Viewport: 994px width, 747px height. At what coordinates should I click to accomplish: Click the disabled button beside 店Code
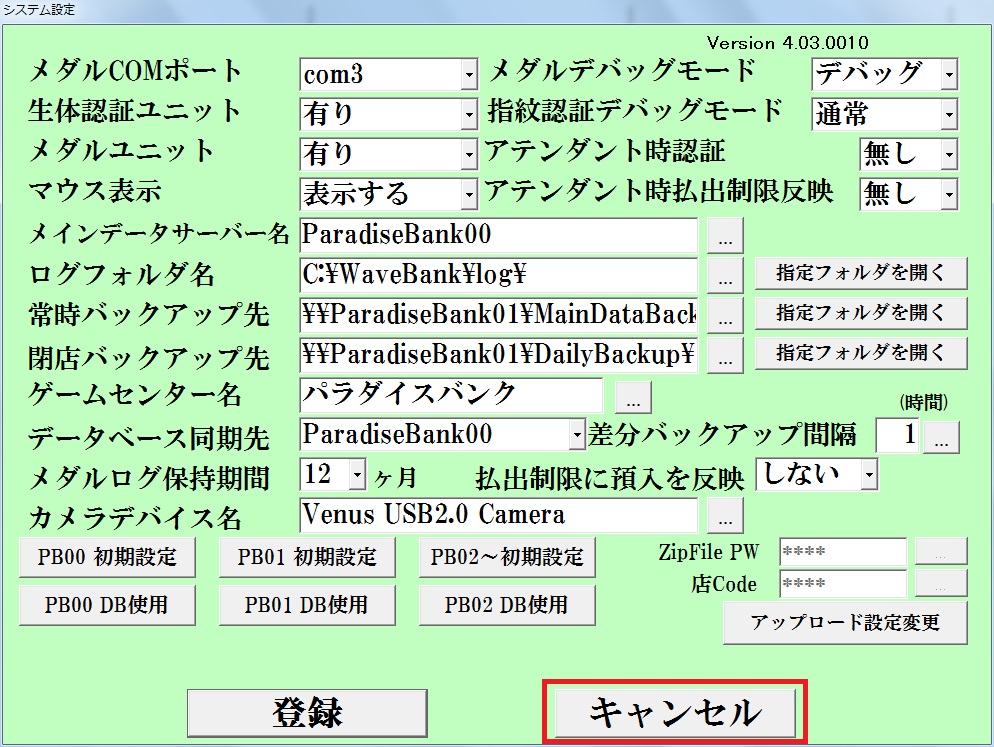click(x=941, y=583)
